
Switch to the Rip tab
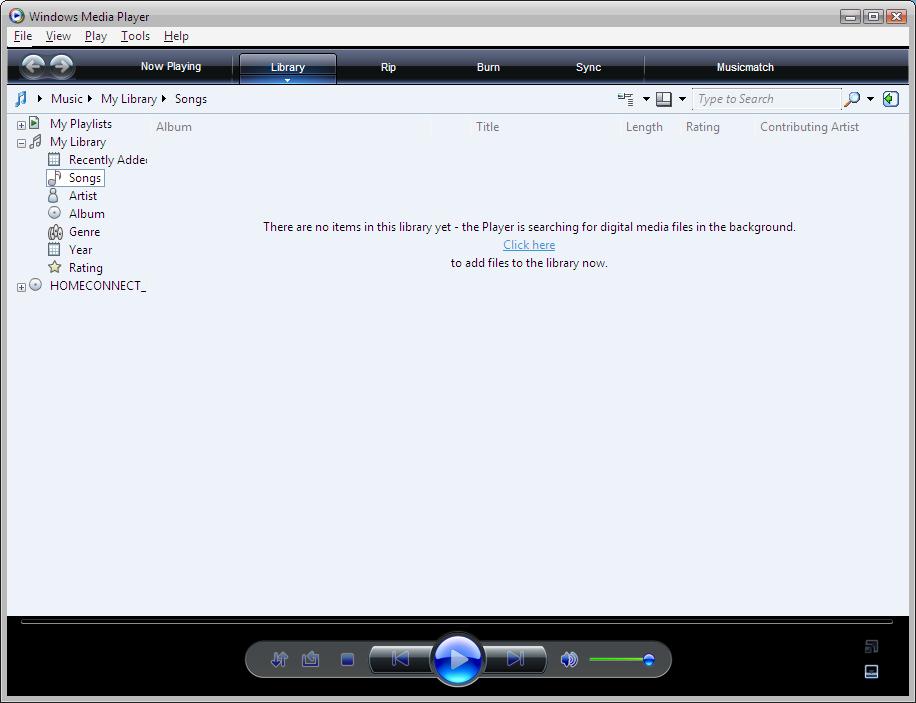click(x=388, y=67)
